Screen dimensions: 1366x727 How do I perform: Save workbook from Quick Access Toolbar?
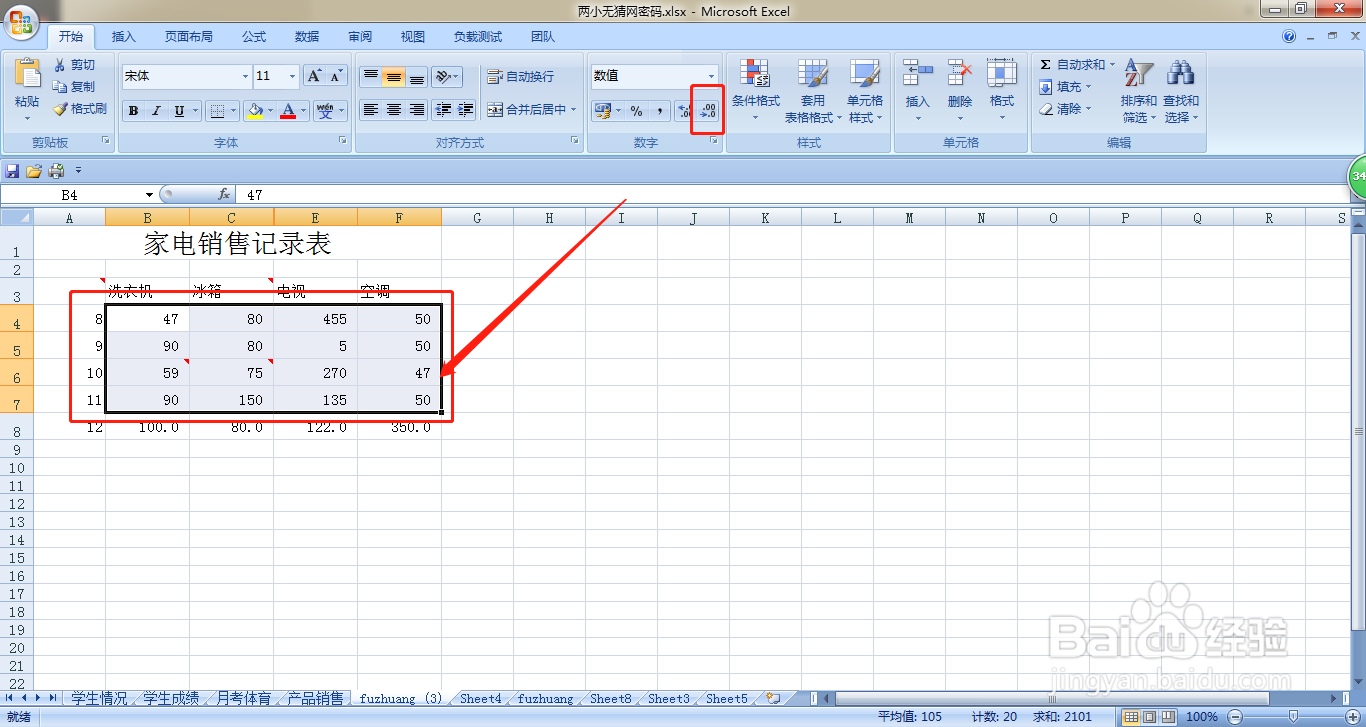pyautogui.click(x=13, y=170)
